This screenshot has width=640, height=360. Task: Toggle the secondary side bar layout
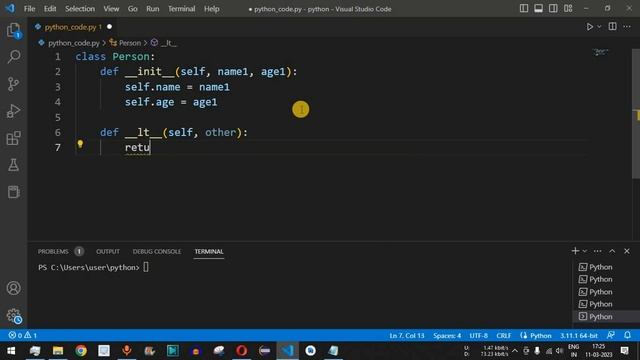553,9
